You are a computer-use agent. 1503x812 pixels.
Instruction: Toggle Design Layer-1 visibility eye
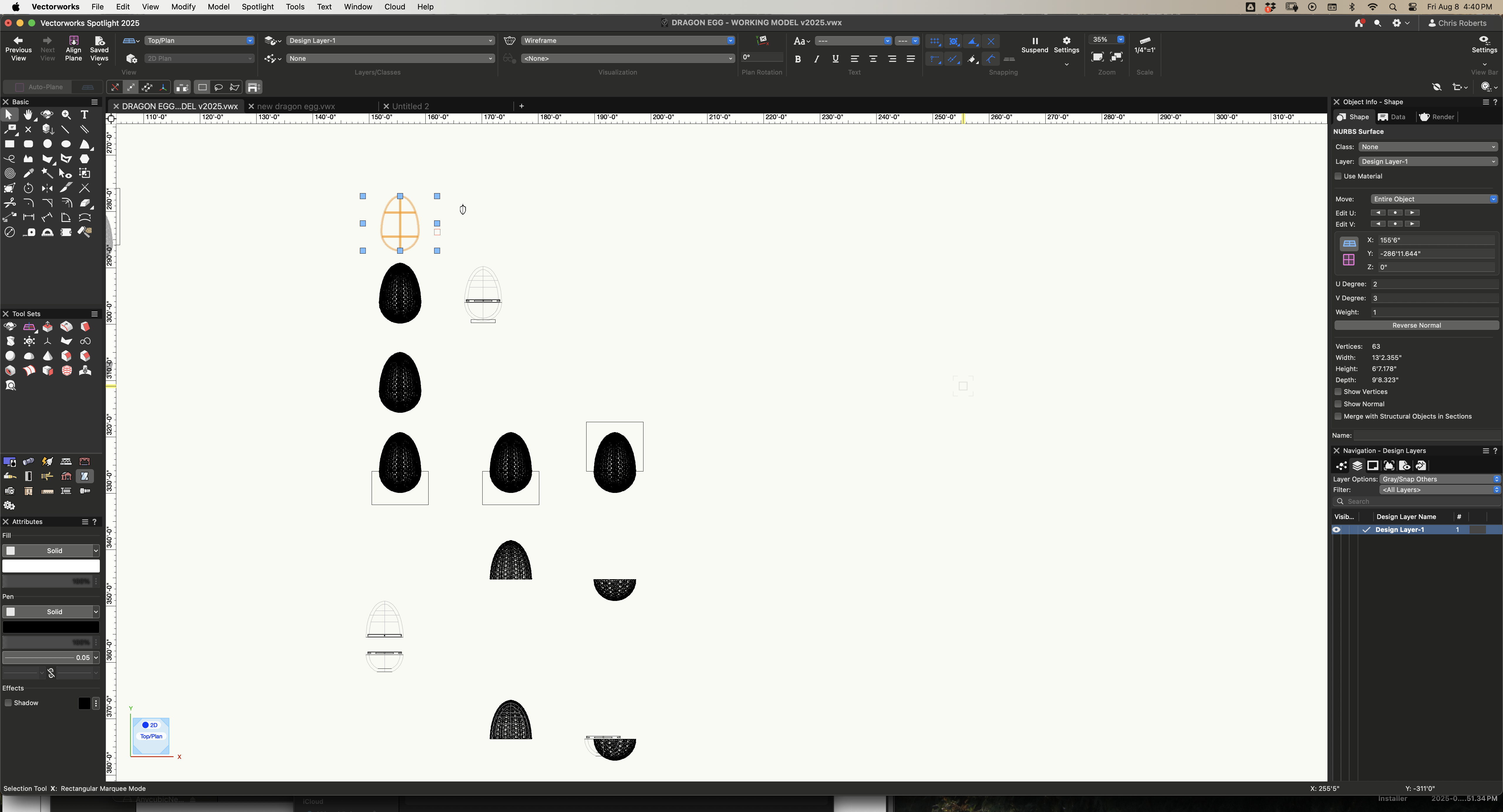[1336, 530]
